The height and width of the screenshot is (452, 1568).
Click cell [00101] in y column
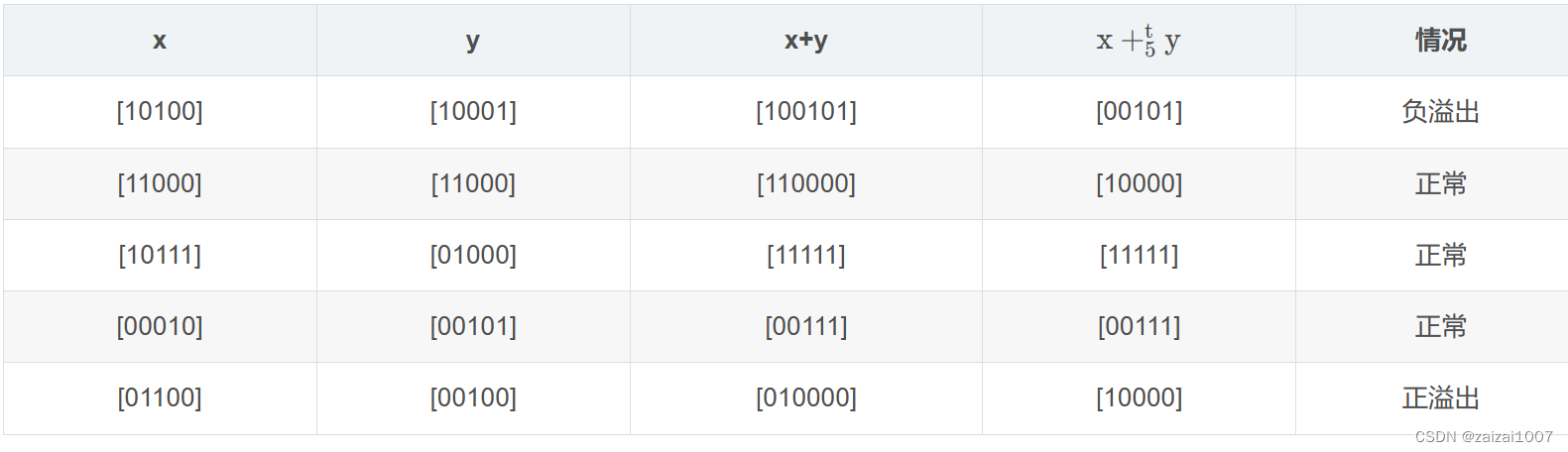click(473, 326)
